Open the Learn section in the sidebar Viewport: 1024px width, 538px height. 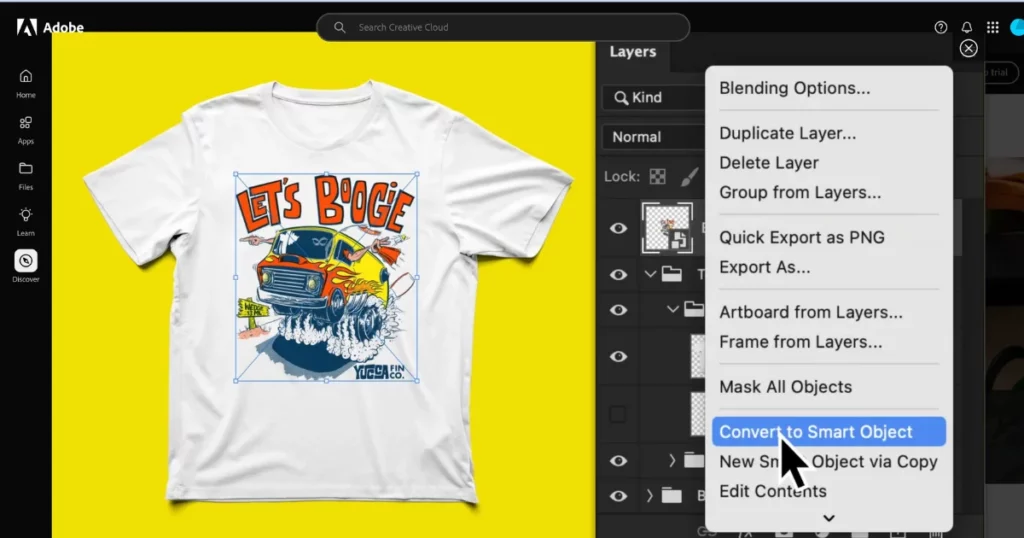coord(25,222)
